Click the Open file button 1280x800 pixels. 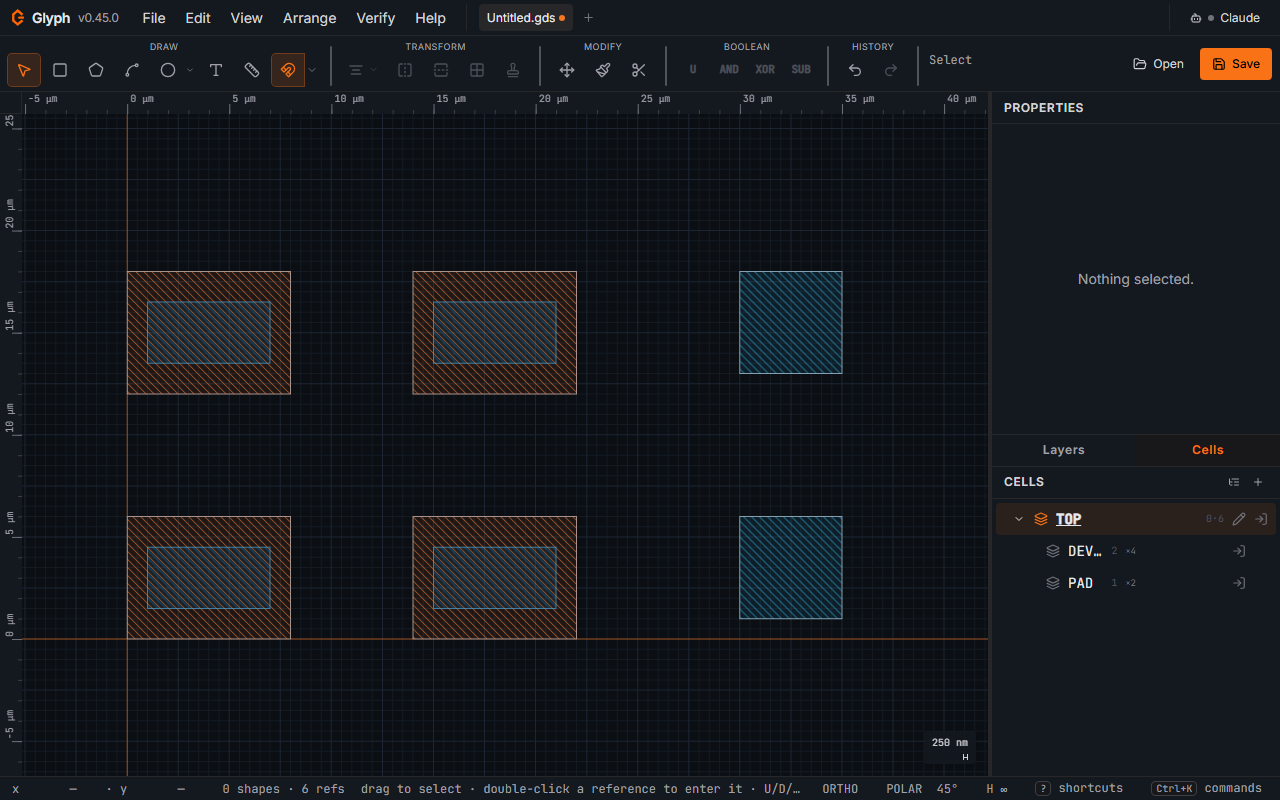[x=1158, y=64]
